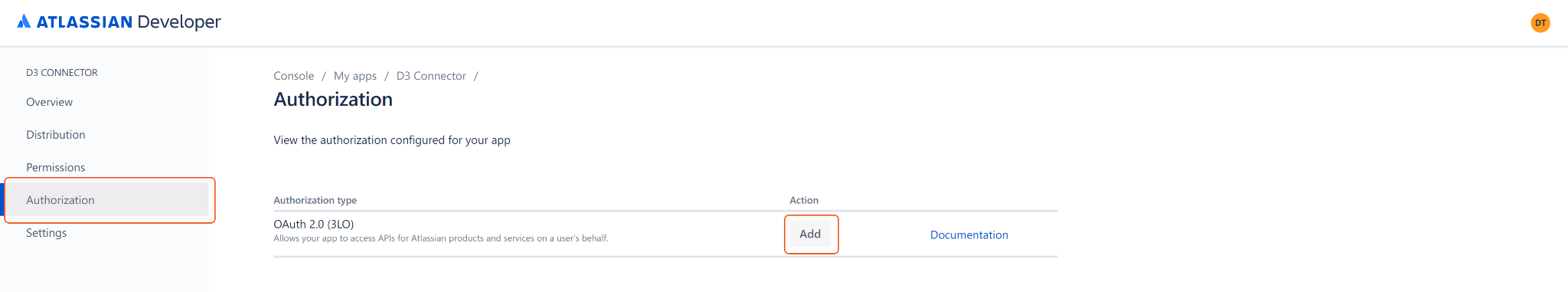Click the OAuth description text about APIs
The height and width of the screenshot is (292, 1568).
[441, 238]
